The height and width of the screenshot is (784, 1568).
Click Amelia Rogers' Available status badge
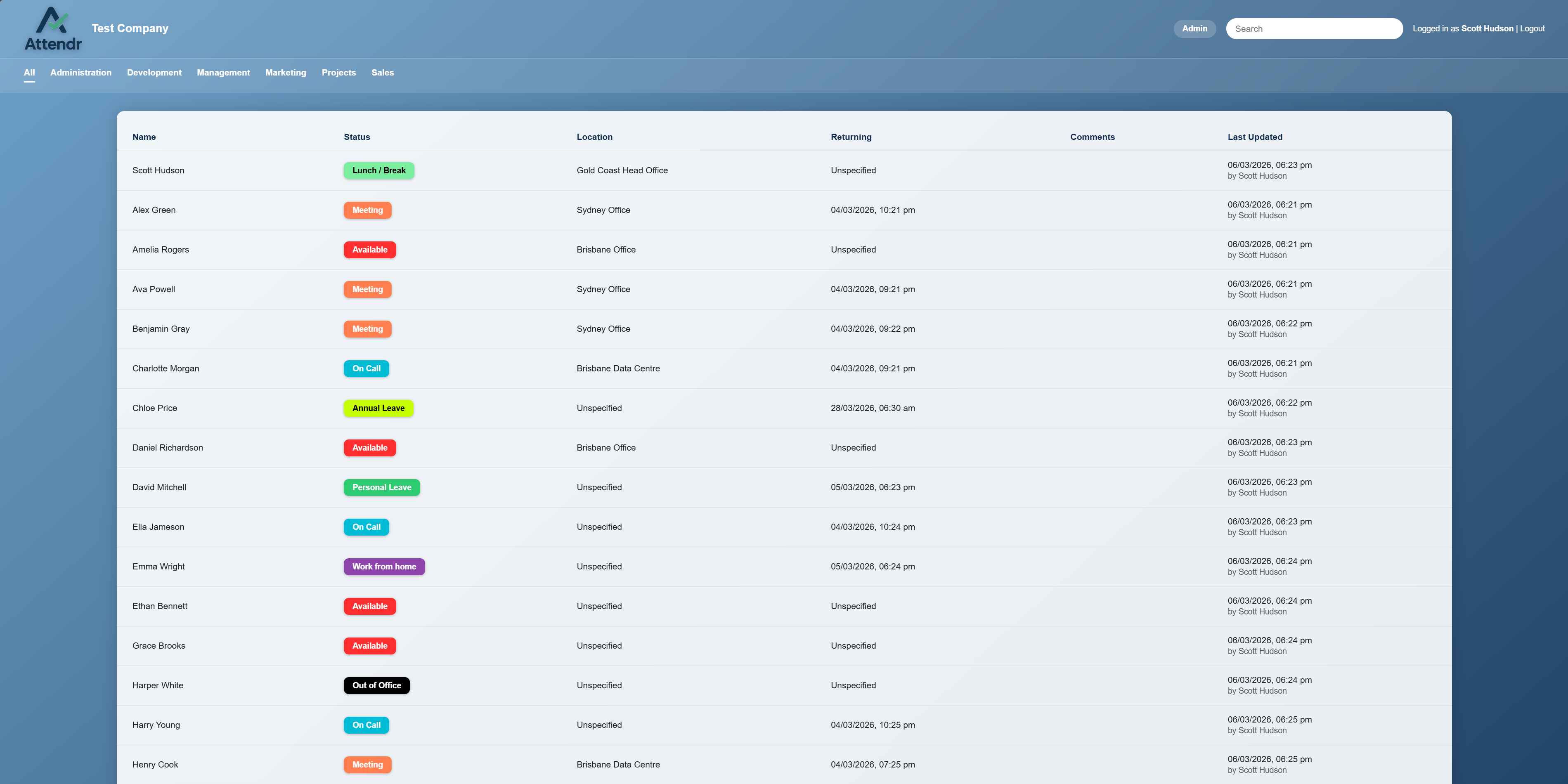369,250
